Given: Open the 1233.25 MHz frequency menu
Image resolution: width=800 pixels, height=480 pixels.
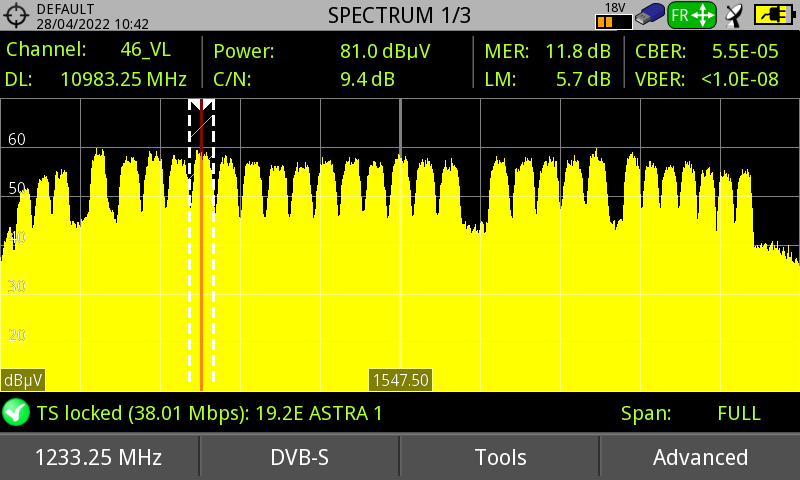Looking at the screenshot, I should point(99,457).
